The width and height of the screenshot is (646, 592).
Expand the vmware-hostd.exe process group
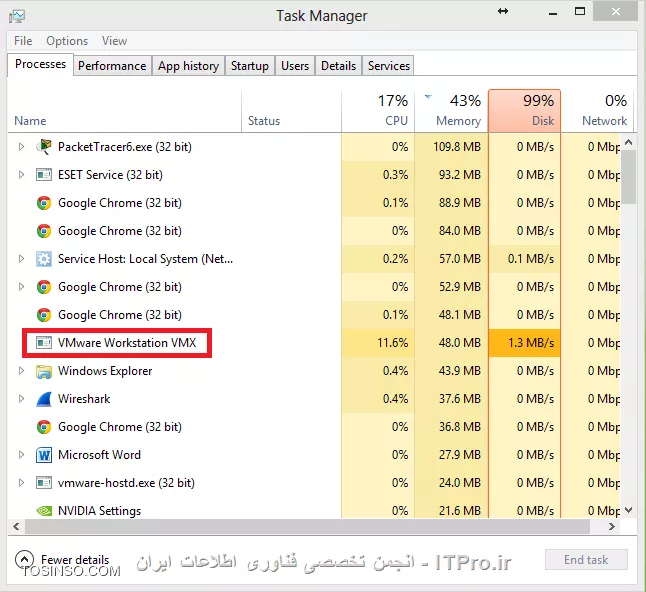(x=21, y=483)
